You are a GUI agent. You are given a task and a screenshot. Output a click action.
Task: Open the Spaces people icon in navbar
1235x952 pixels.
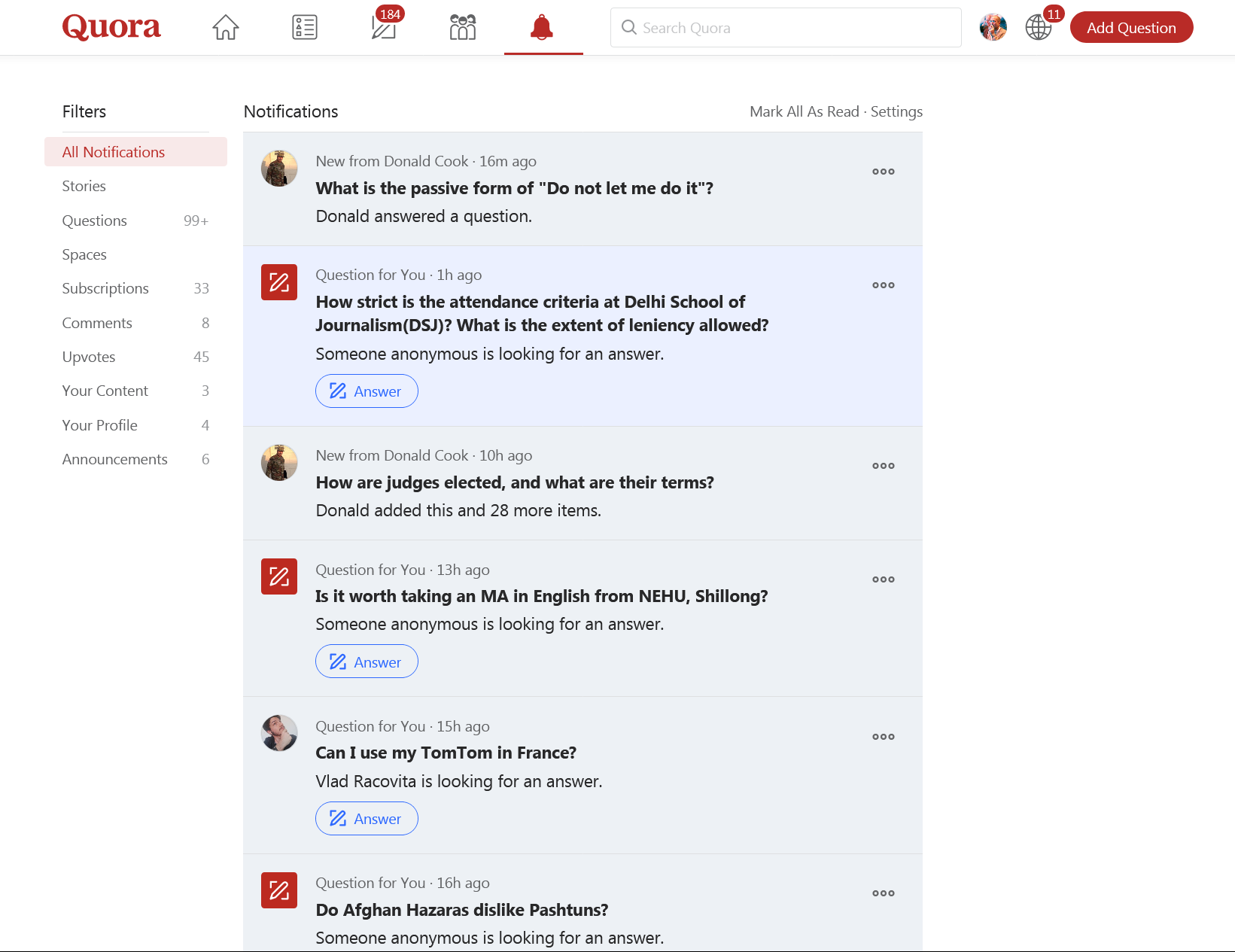coord(463,28)
